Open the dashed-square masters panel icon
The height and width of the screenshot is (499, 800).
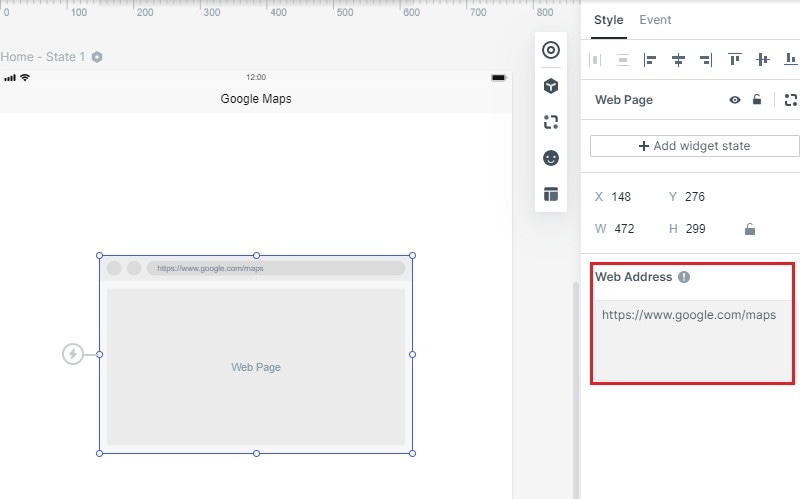click(x=551, y=122)
